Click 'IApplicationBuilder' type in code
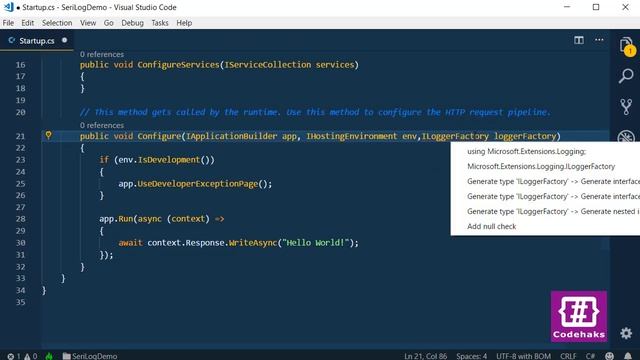640x360 pixels. click(231, 136)
